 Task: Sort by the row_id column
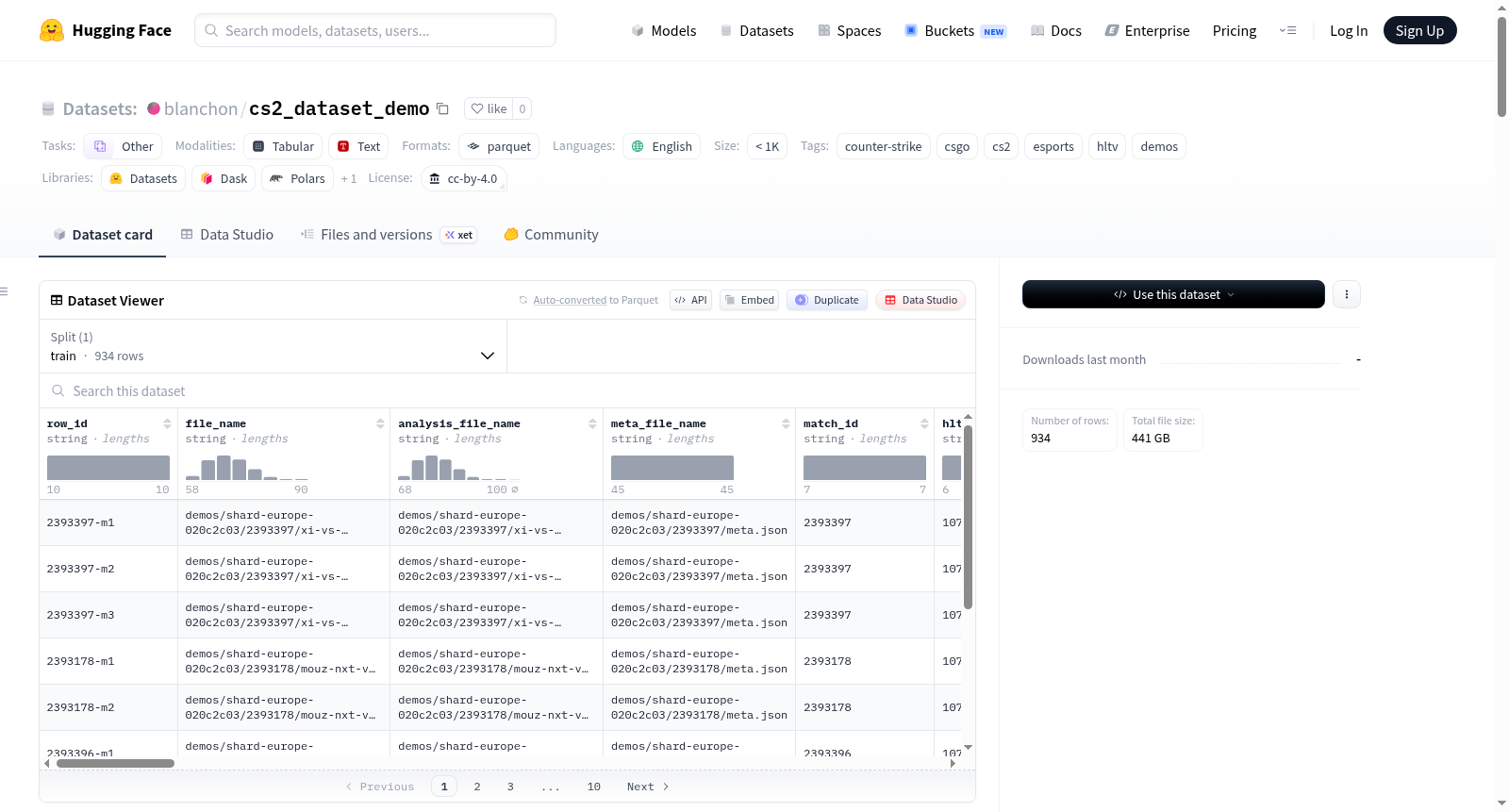(x=167, y=423)
